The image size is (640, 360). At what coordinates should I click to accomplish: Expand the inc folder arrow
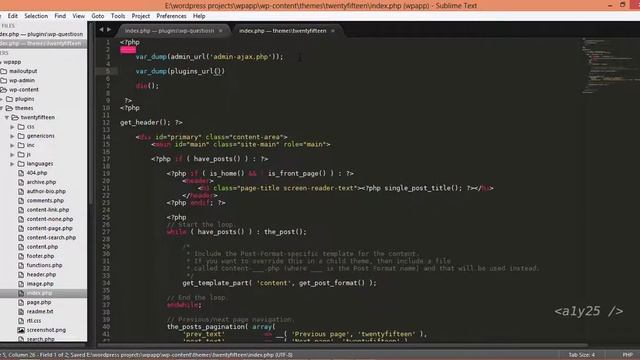point(12,145)
